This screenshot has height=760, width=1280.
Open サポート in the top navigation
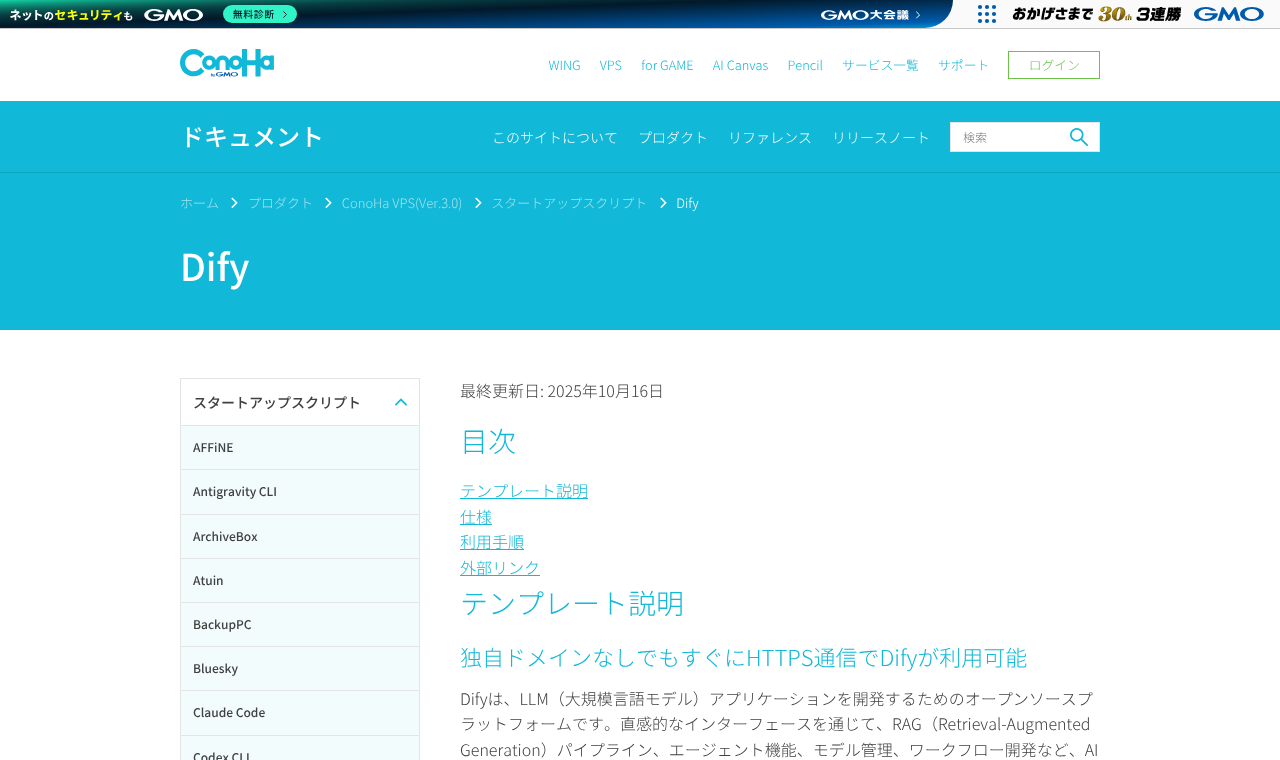coord(963,65)
